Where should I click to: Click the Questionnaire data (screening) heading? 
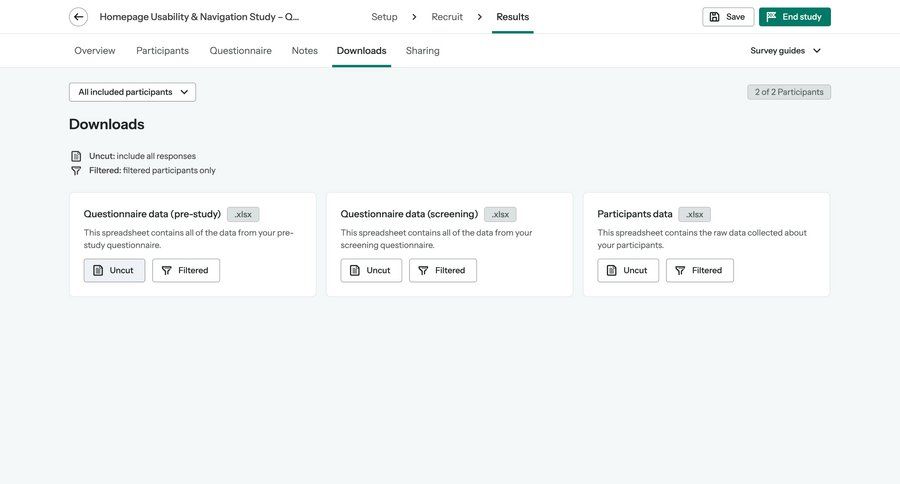(409, 214)
